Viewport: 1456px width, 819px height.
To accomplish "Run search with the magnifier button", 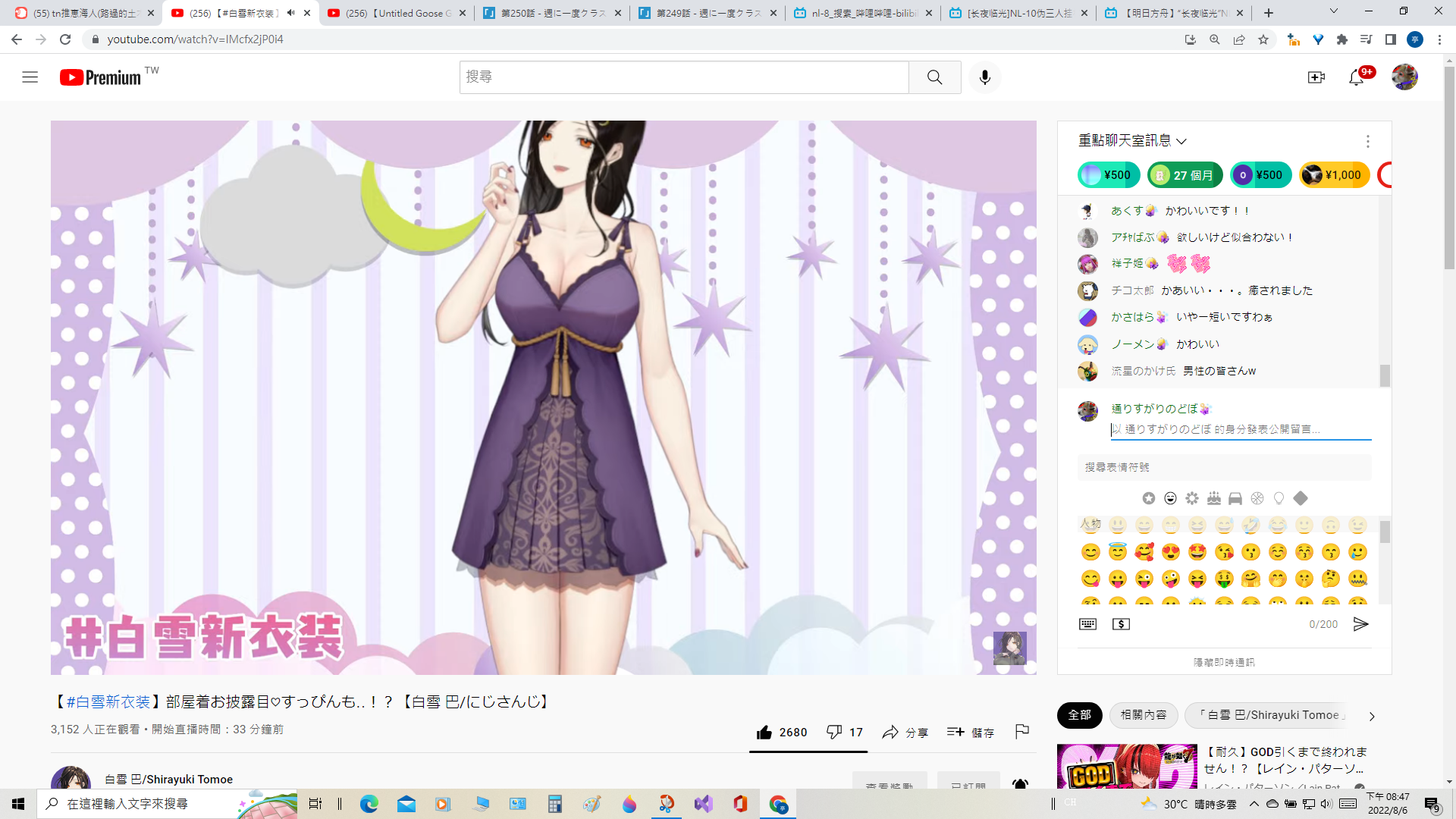I will 934,77.
